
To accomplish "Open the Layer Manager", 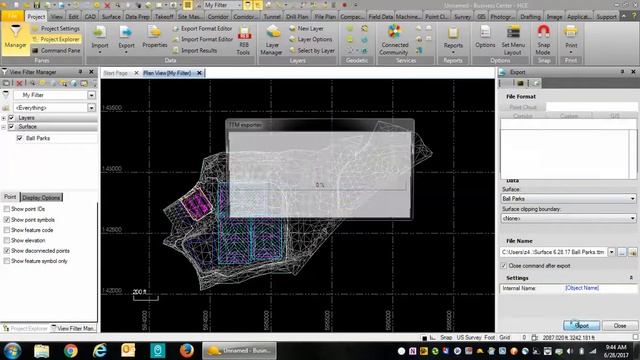I will [x=271, y=40].
